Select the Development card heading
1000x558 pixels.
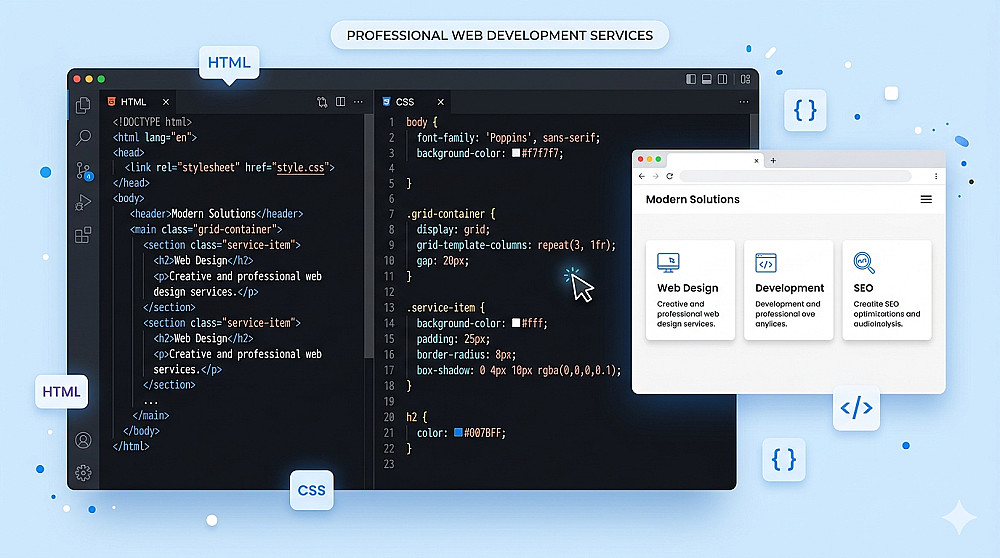coord(790,288)
